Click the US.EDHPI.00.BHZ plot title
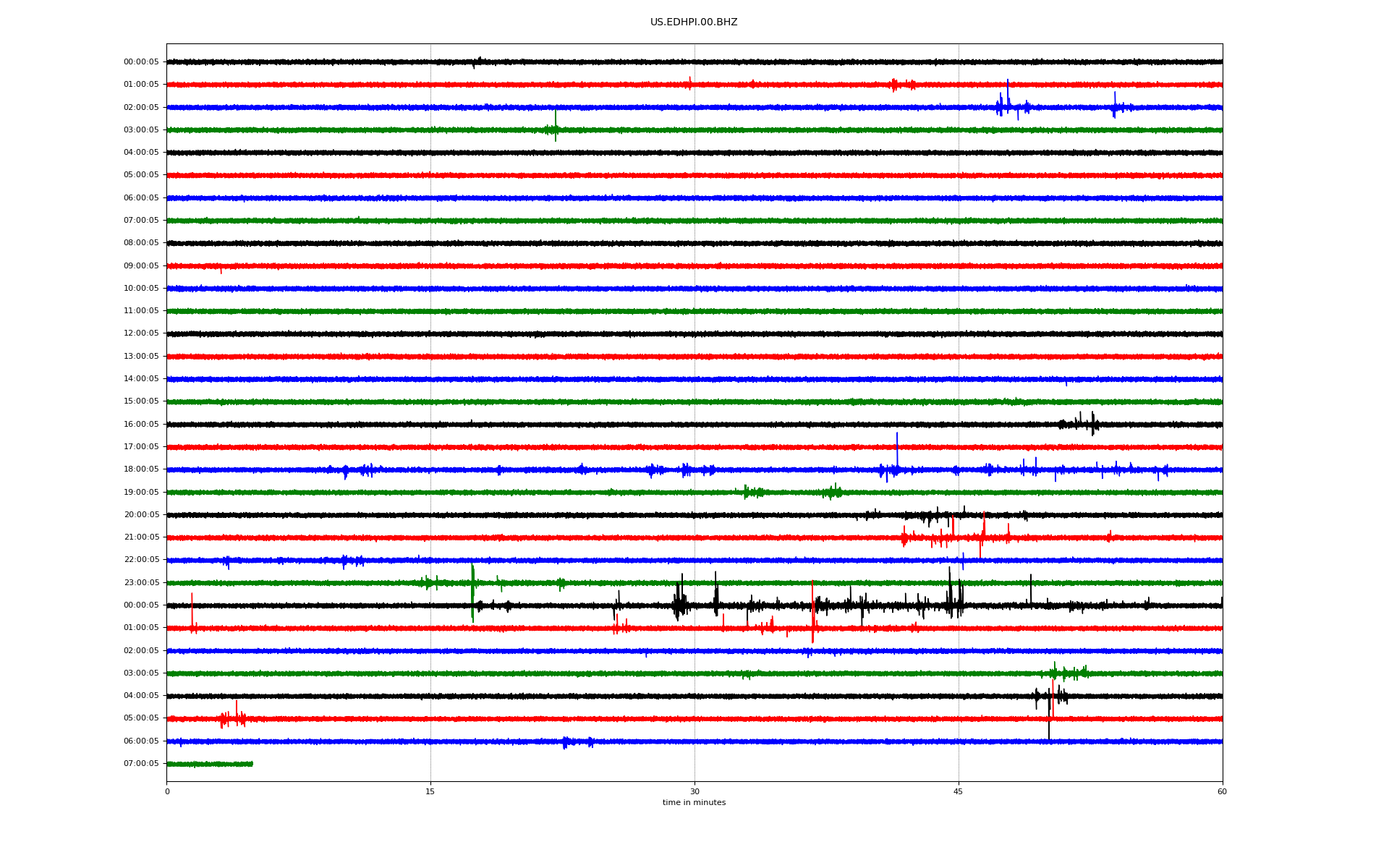 point(693,22)
